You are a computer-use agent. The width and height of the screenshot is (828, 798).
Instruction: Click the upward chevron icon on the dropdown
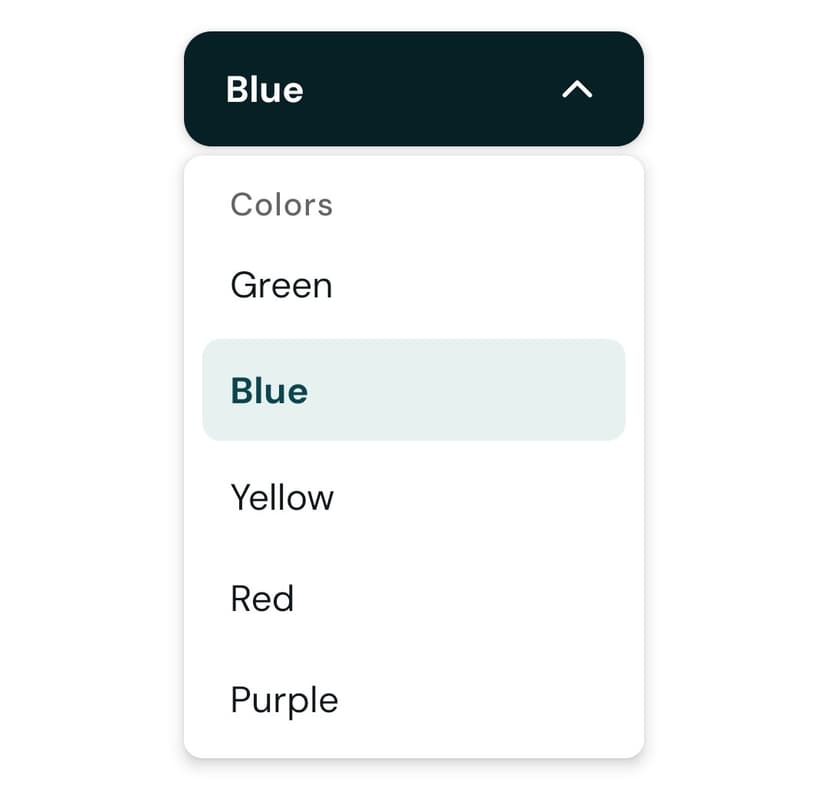point(578,89)
